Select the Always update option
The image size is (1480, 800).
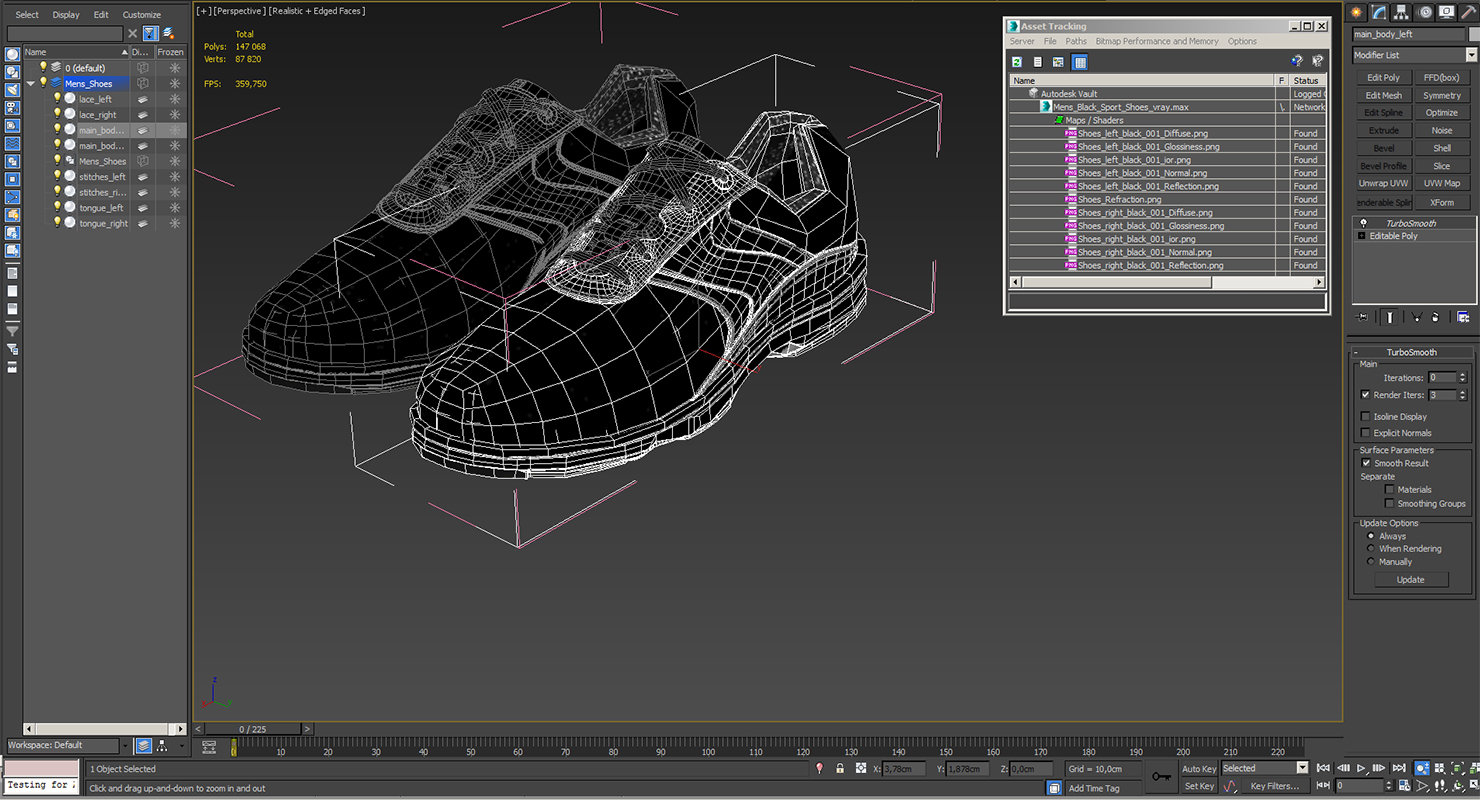[x=1371, y=536]
